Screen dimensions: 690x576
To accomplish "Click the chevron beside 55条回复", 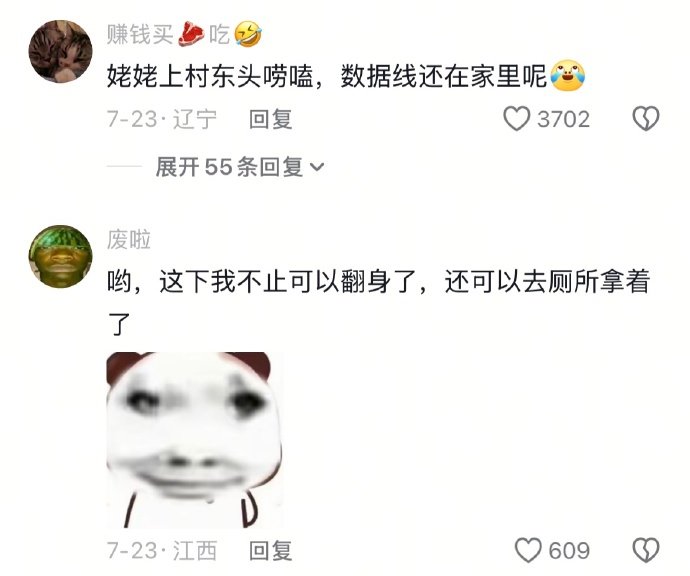I will [317, 168].
